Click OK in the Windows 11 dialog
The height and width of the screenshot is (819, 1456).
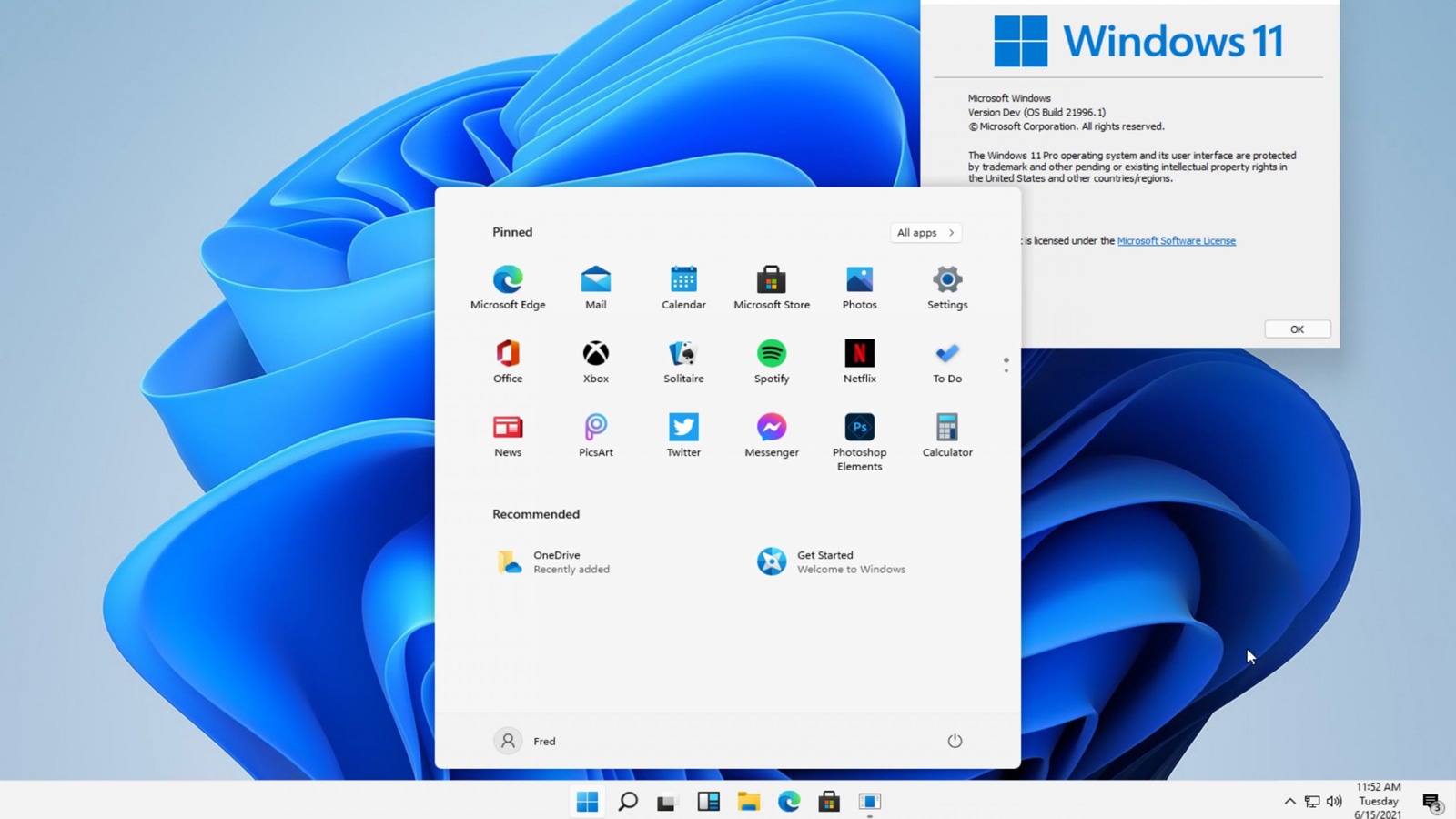coord(1297,329)
